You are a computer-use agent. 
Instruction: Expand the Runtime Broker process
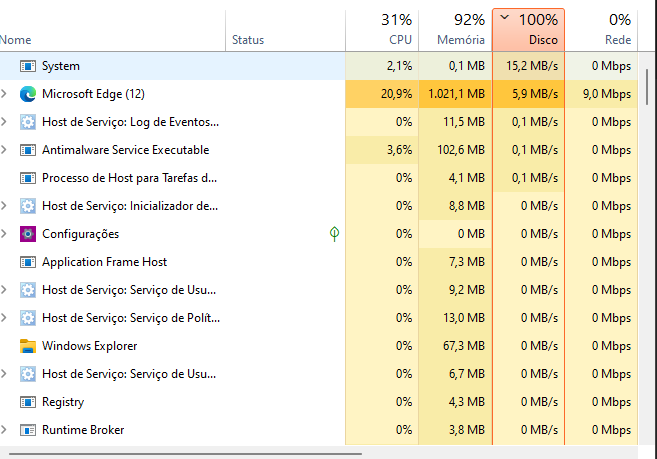click(x=4, y=430)
